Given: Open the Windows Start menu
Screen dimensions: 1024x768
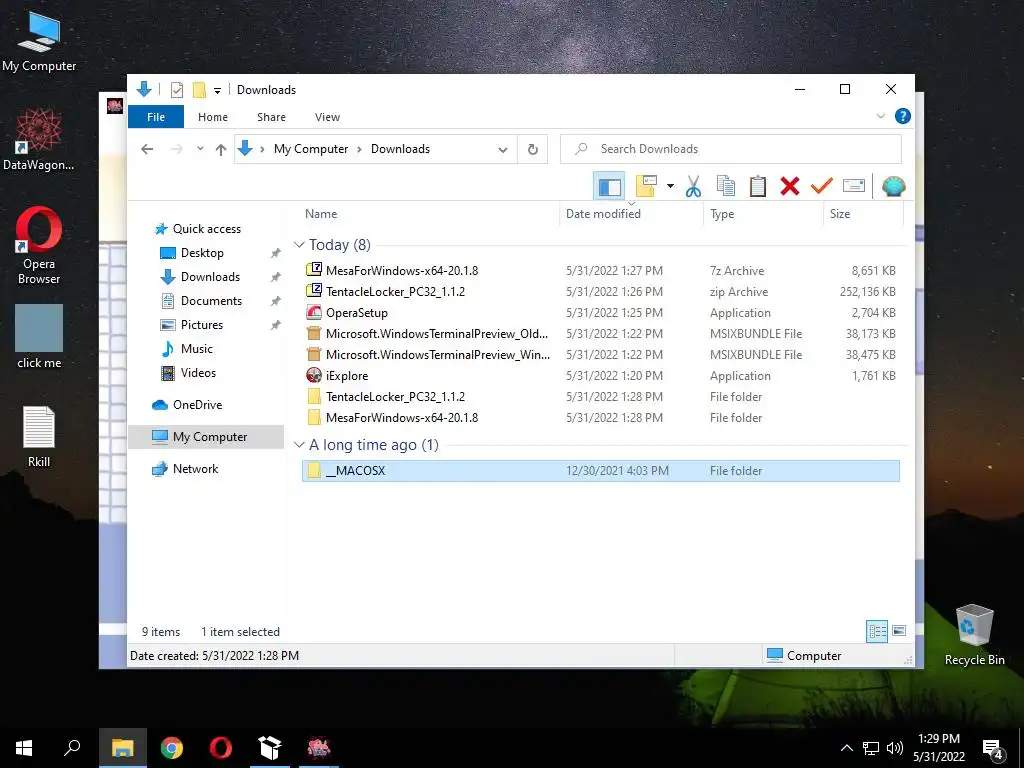Looking at the screenshot, I should (x=24, y=748).
